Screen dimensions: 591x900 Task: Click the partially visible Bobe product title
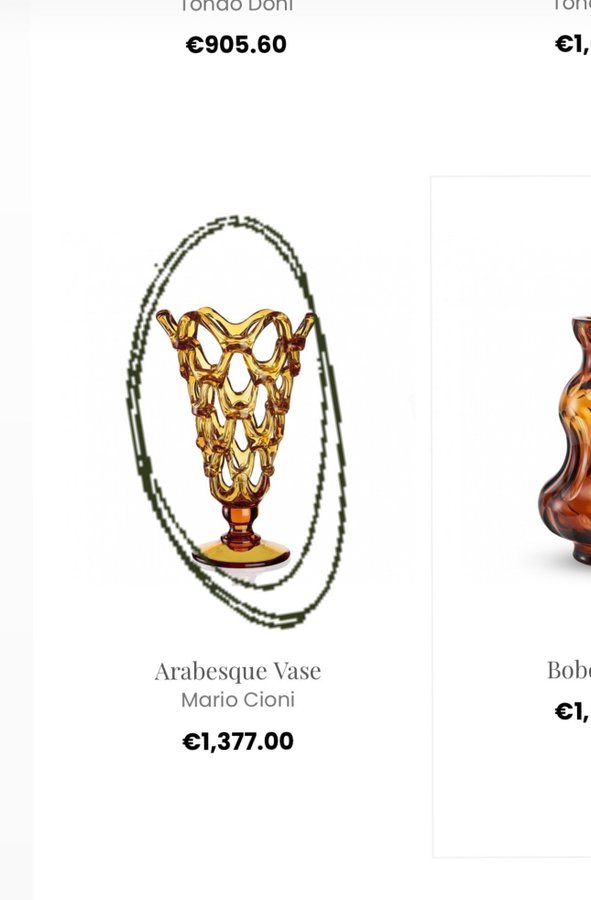coord(569,670)
